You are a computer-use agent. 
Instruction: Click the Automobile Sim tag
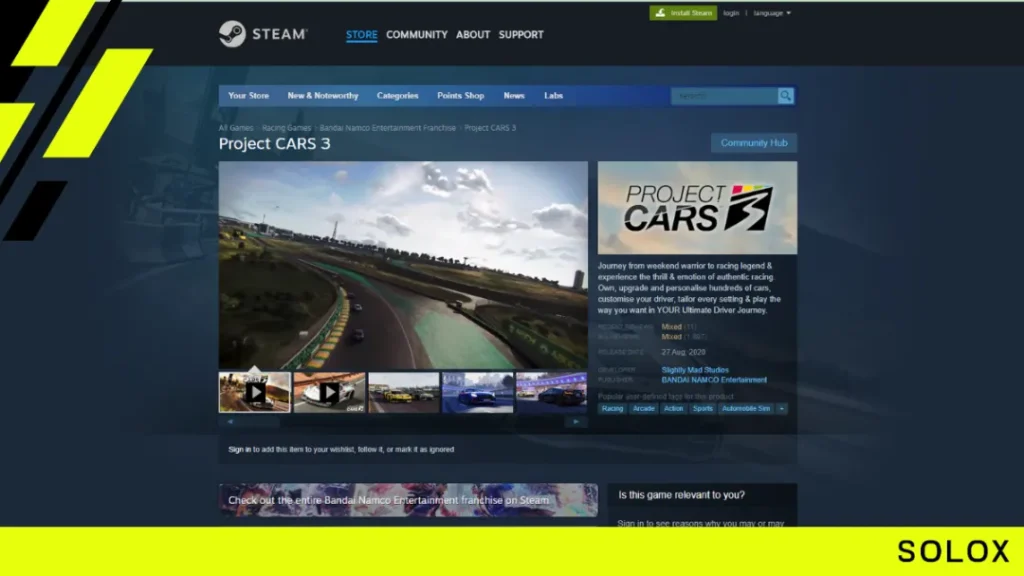(746, 408)
